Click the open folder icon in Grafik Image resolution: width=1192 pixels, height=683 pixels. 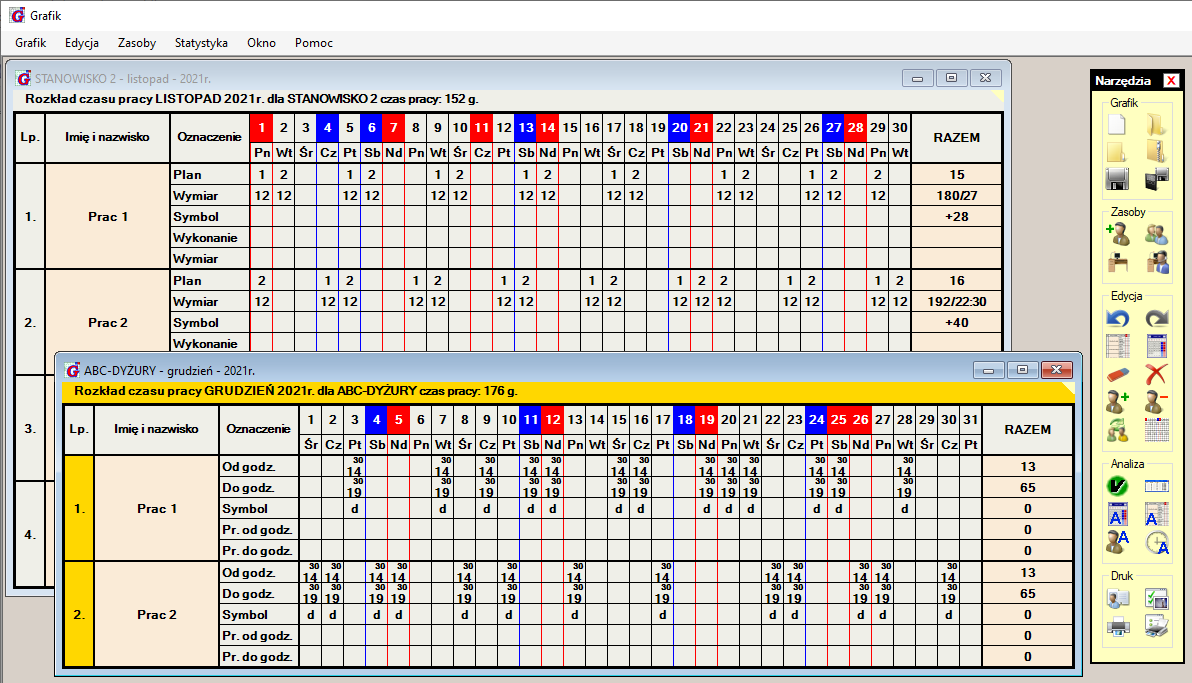point(1156,125)
